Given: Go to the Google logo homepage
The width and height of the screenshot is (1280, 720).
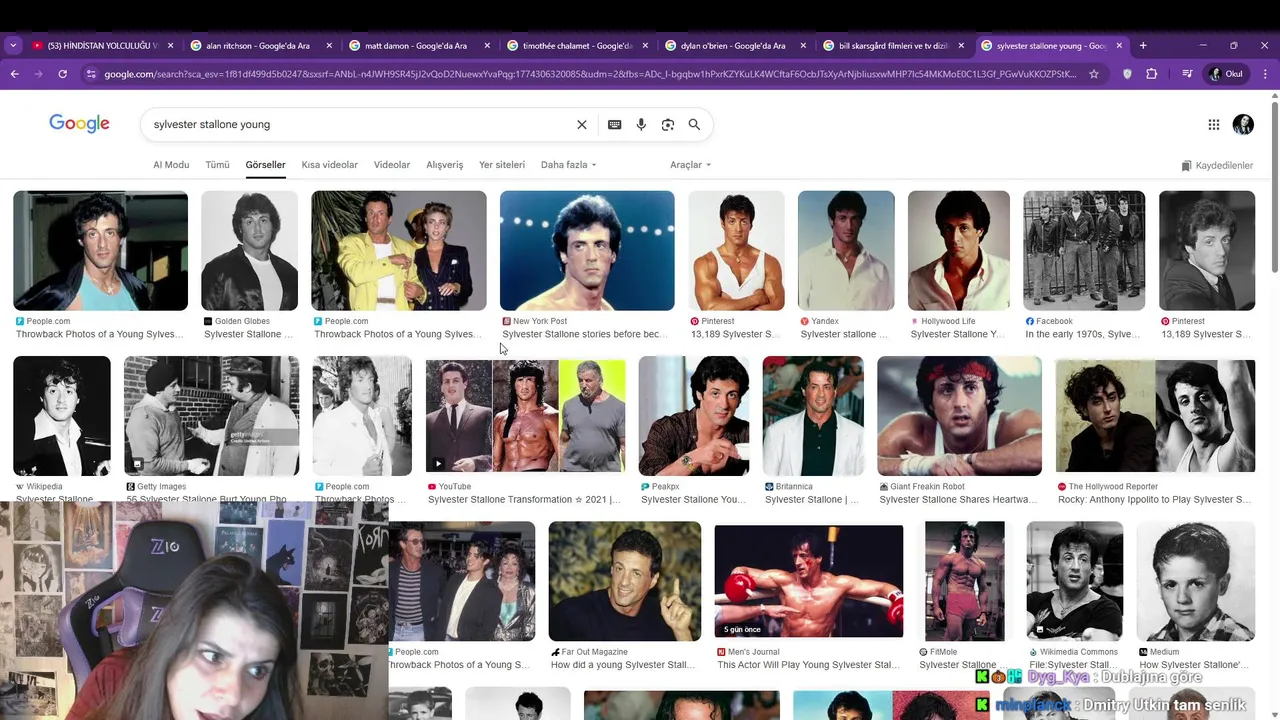Looking at the screenshot, I should click(79, 124).
